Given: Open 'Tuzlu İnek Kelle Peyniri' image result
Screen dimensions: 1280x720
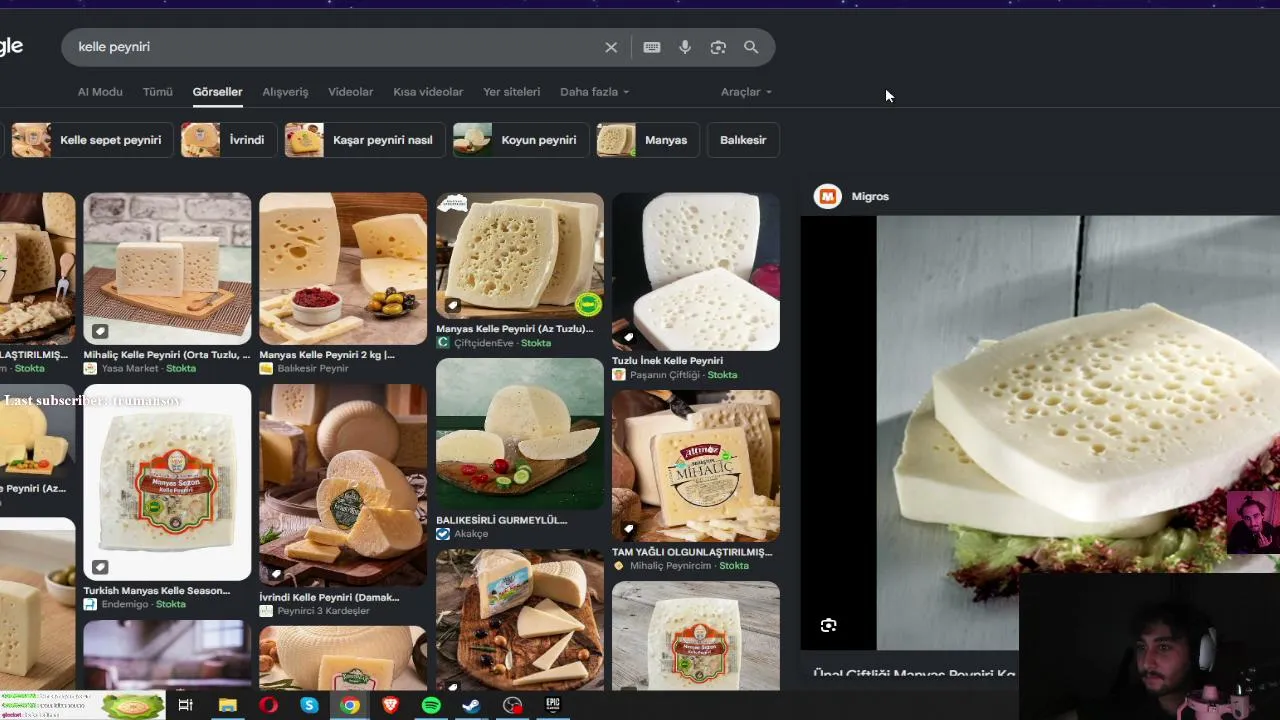Looking at the screenshot, I should [x=696, y=272].
